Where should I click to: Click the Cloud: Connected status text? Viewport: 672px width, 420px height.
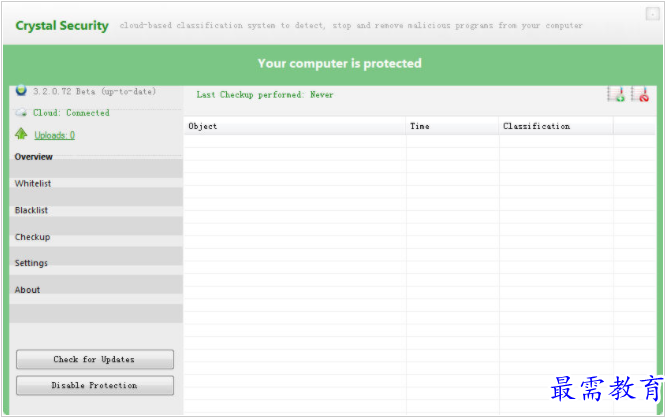pyautogui.click(x=71, y=113)
